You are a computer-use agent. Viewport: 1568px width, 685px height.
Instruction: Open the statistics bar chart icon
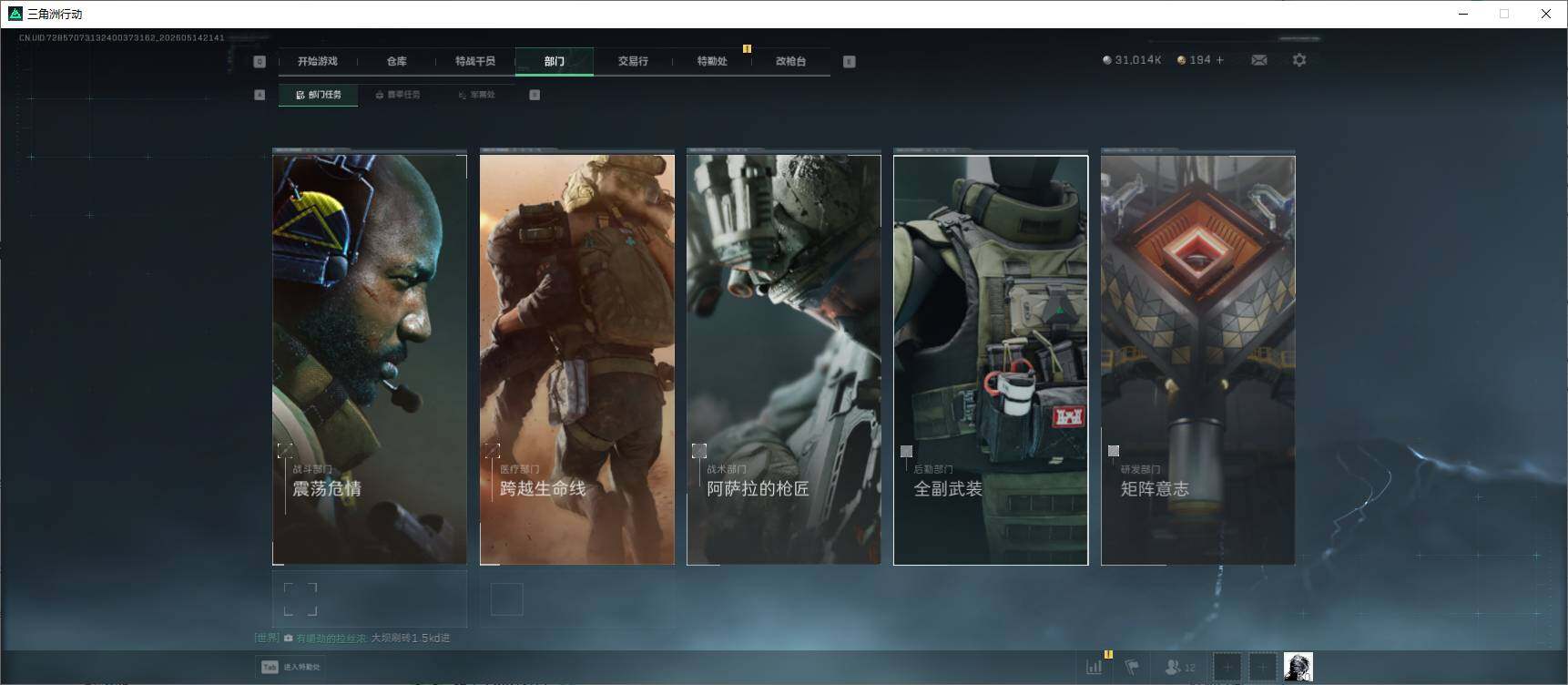pyautogui.click(x=1095, y=667)
